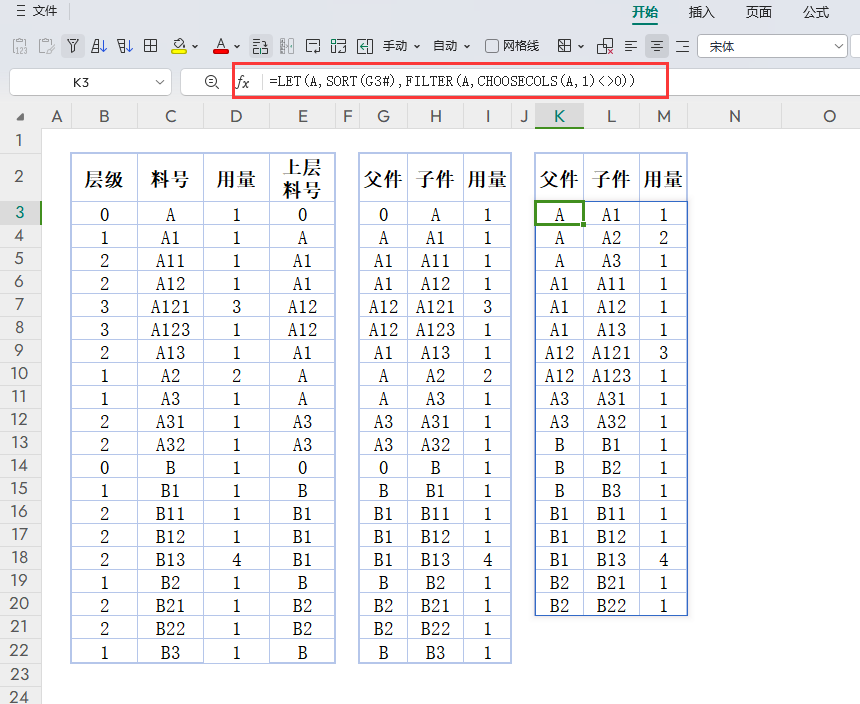Align text left
860x704 pixels.
[631, 46]
